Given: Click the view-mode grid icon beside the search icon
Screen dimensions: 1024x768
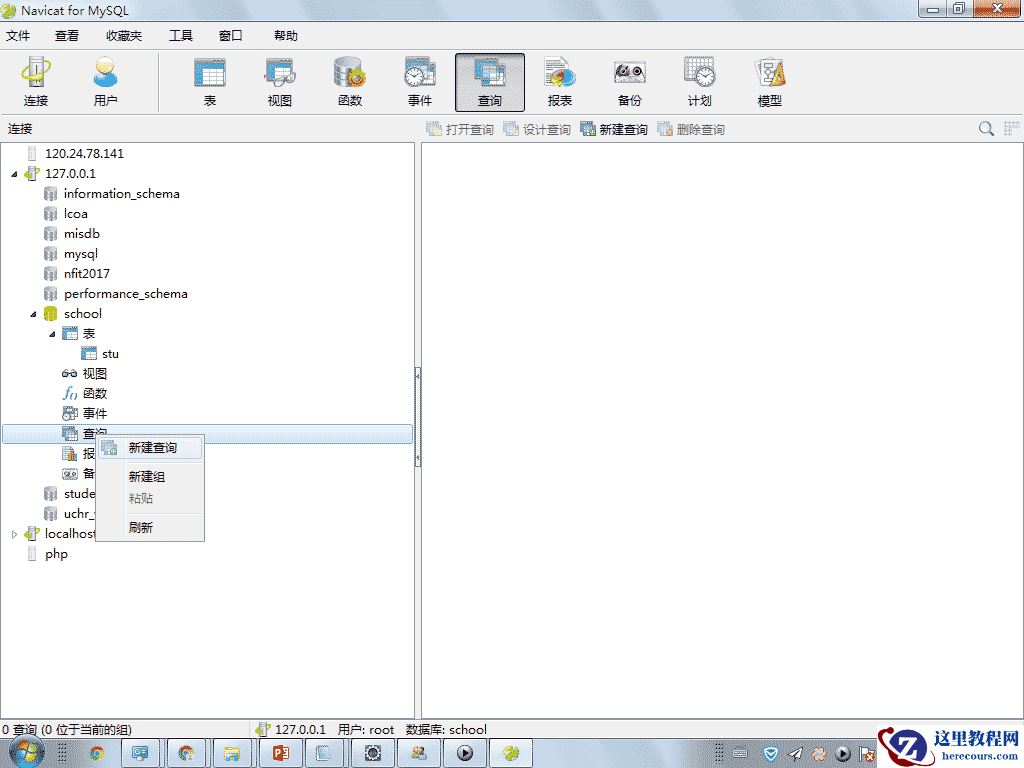Looking at the screenshot, I should [1012, 129].
